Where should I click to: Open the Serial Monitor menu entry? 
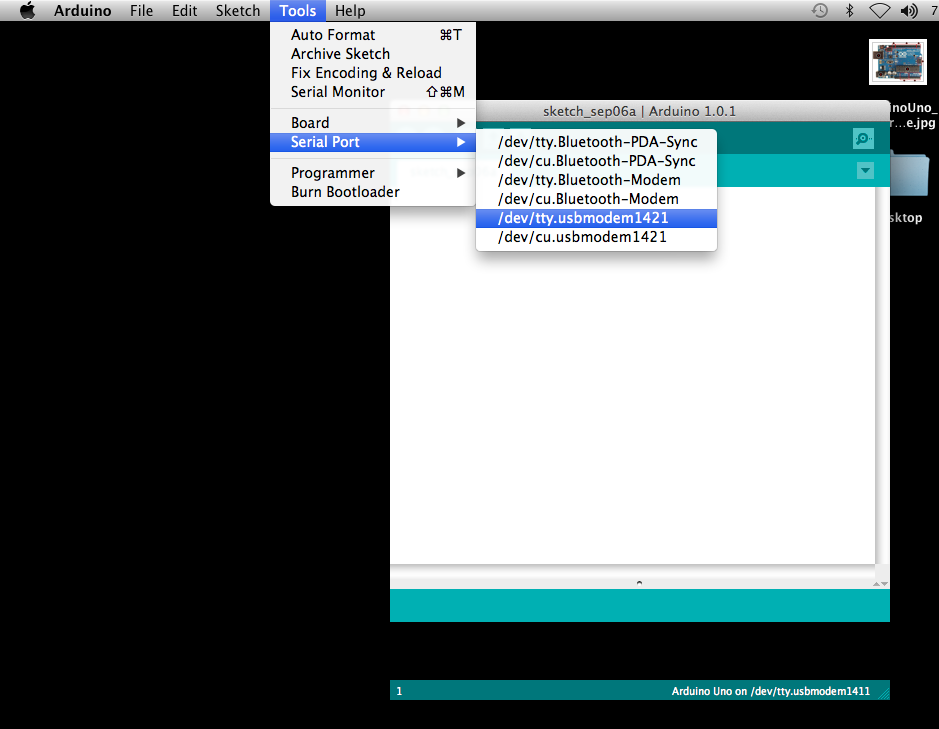[x=373, y=92]
